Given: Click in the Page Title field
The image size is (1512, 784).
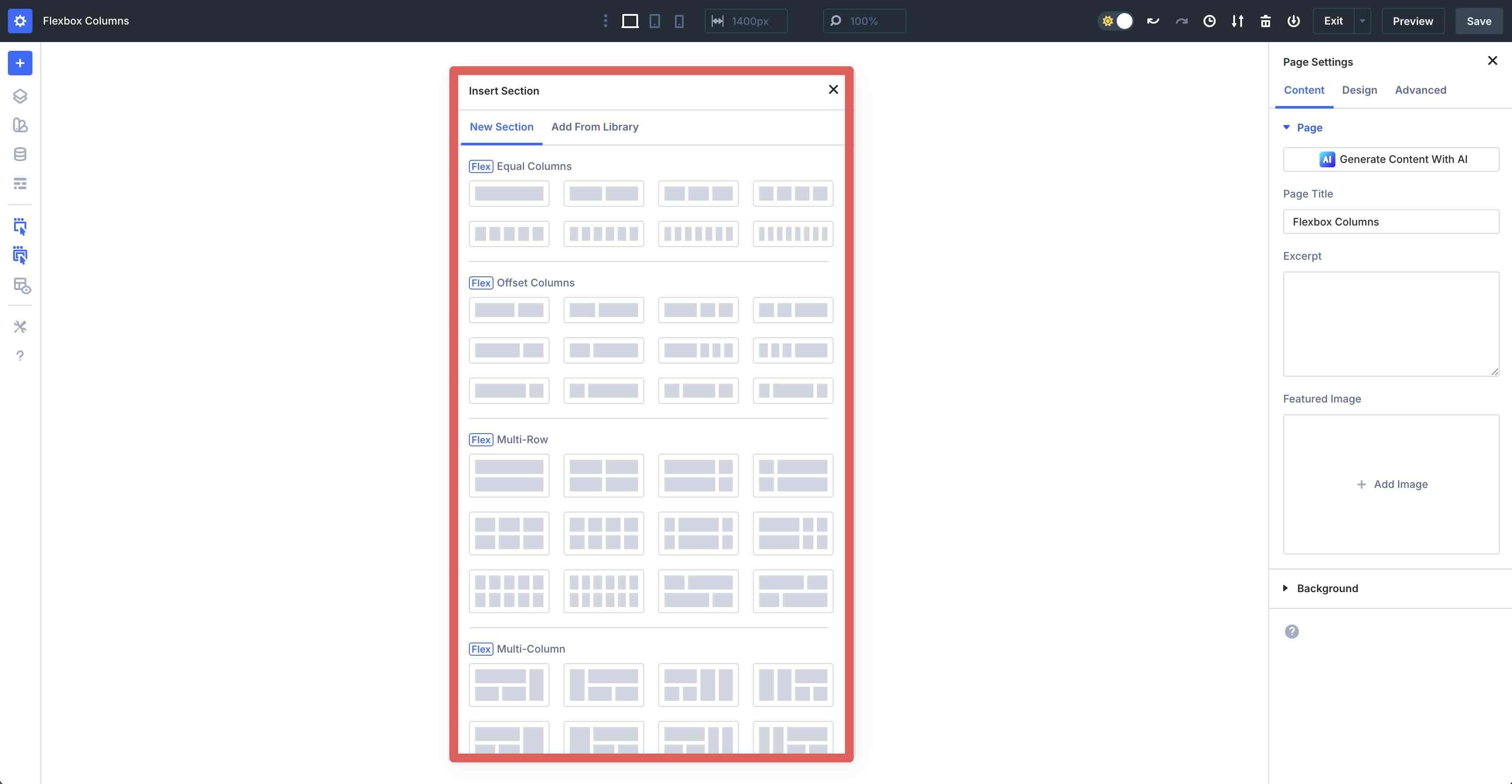Looking at the screenshot, I should 1391,222.
